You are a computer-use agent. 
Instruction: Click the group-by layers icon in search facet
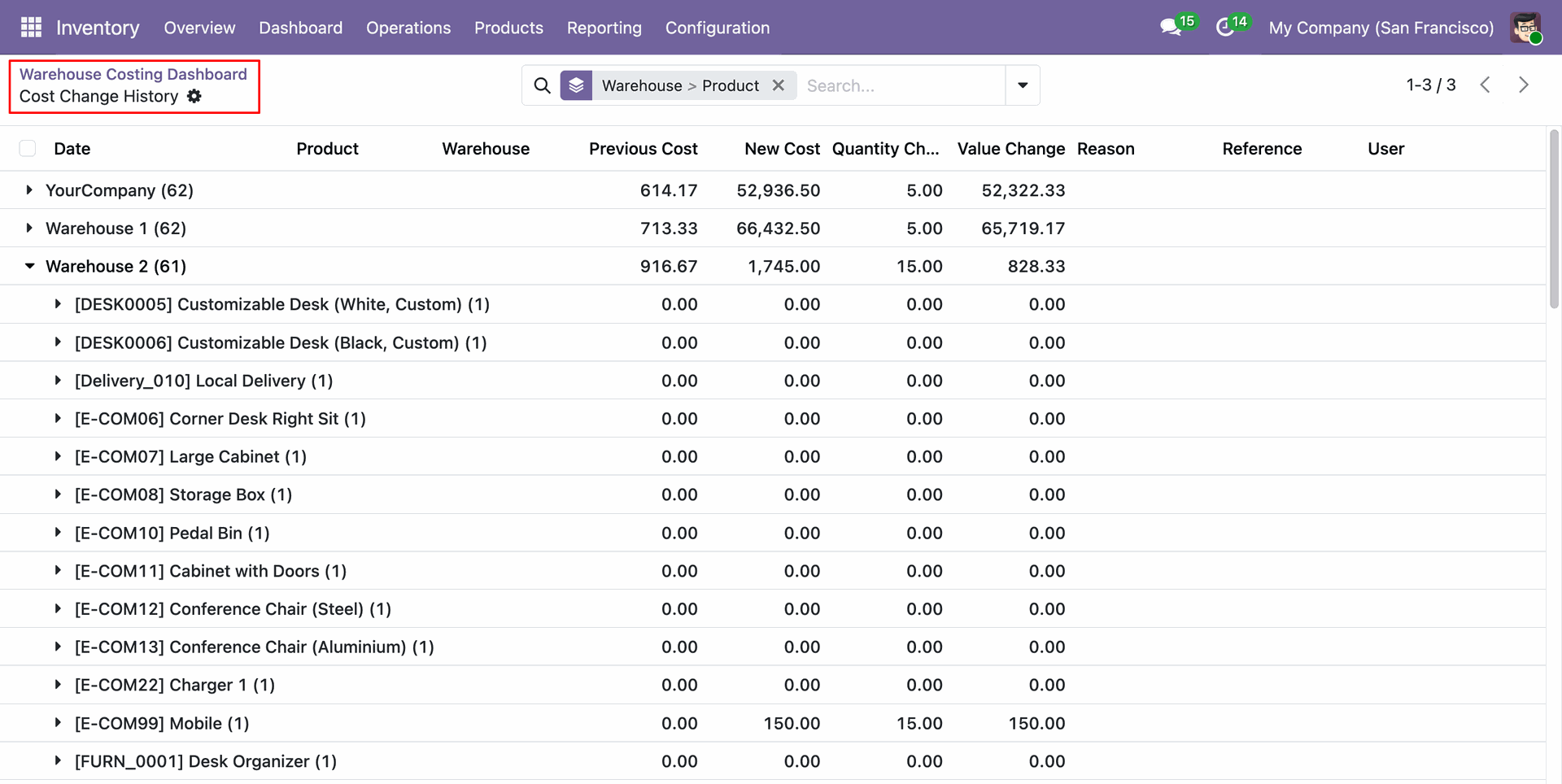[x=576, y=85]
